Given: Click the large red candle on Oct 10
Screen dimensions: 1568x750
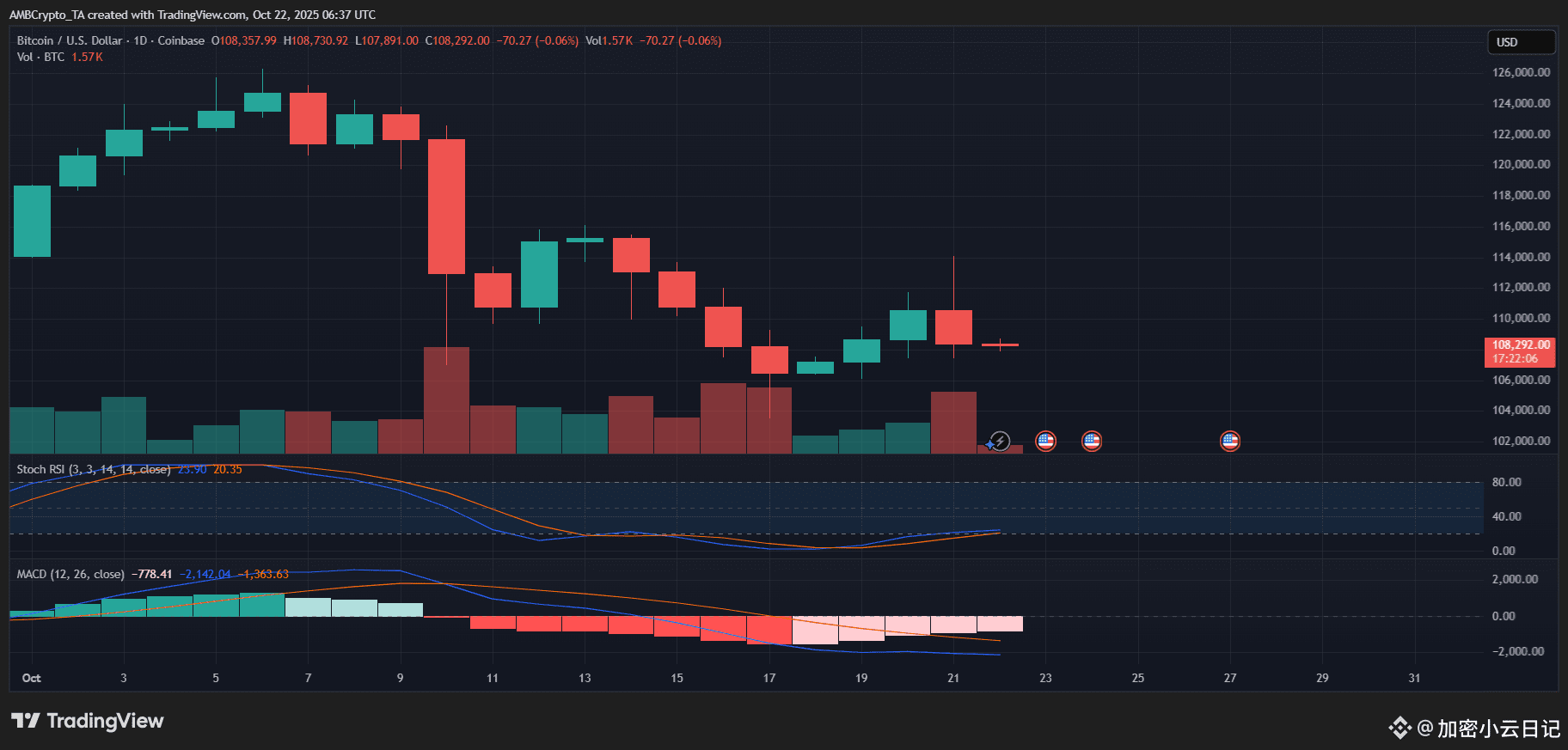Looking at the screenshot, I should point(446,206).
